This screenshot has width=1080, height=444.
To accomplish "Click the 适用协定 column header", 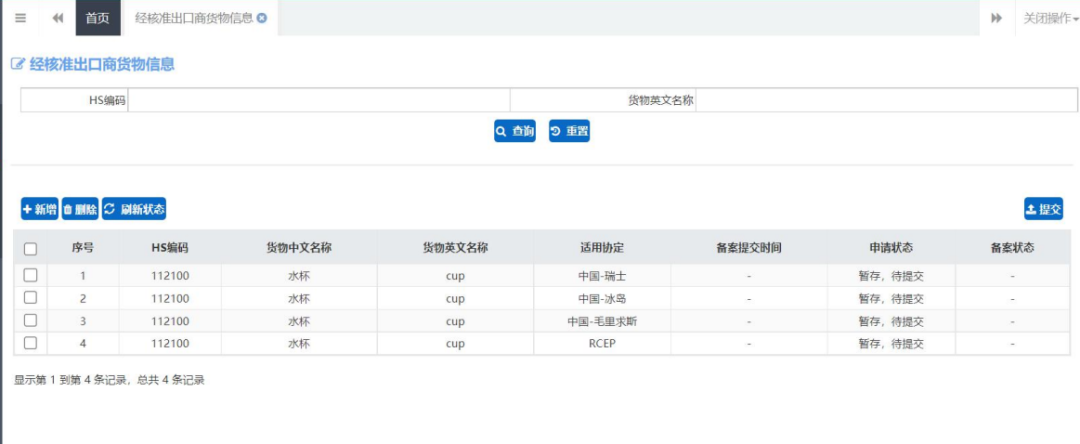I will [601, 248].
